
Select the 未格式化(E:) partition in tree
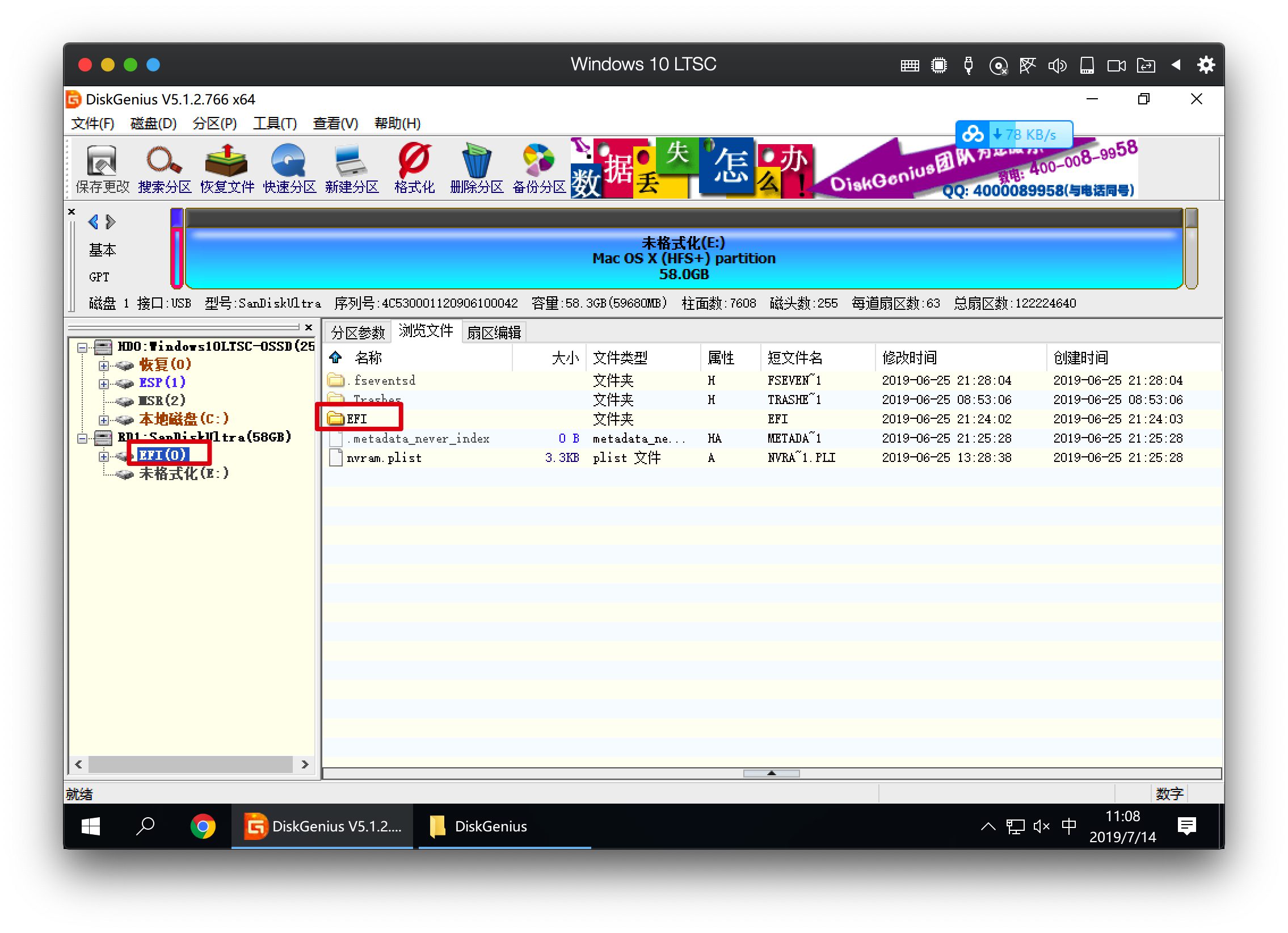click(183, 473)
